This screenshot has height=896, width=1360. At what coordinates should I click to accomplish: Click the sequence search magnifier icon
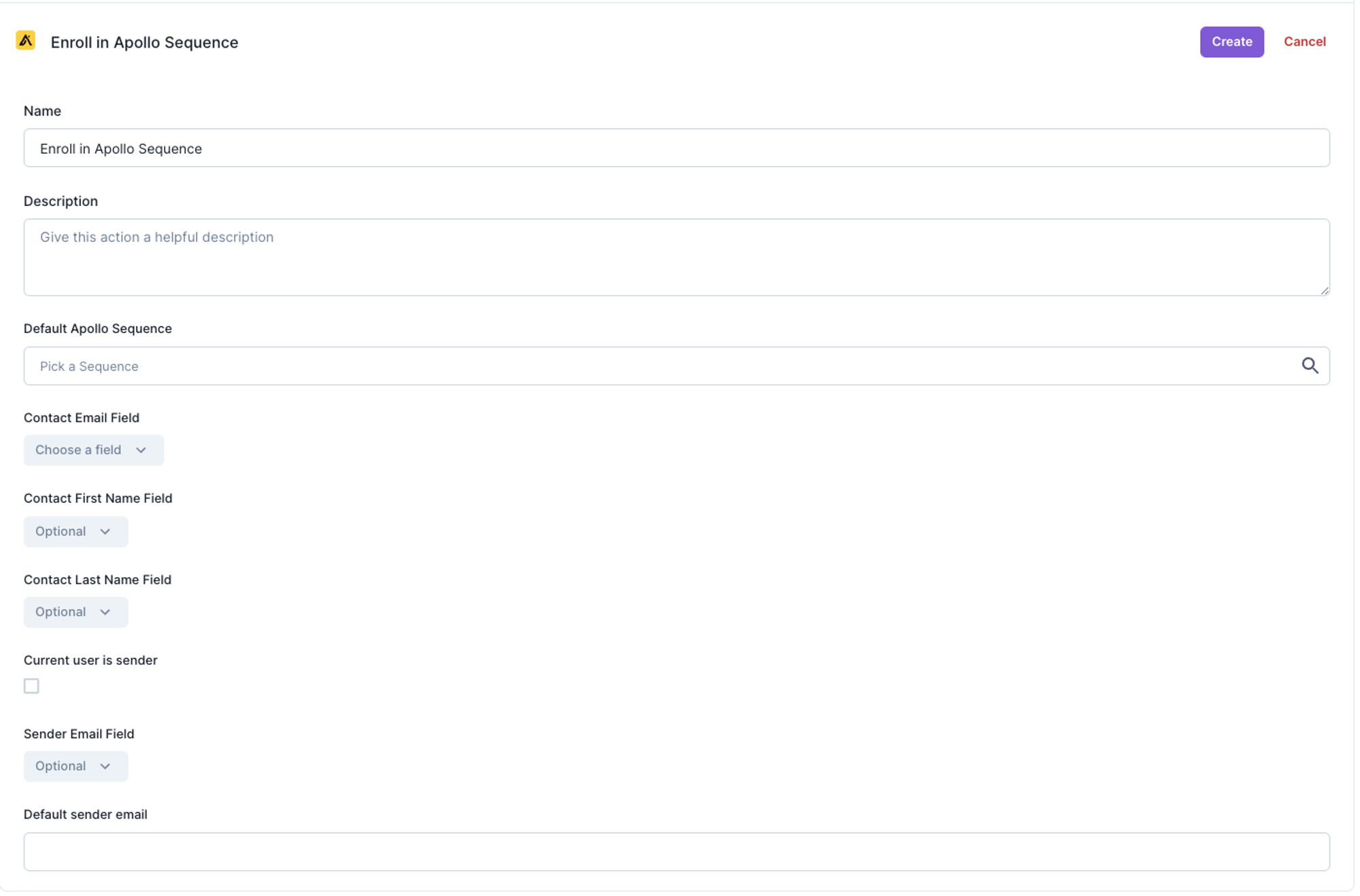click(x=1310, y=366)
